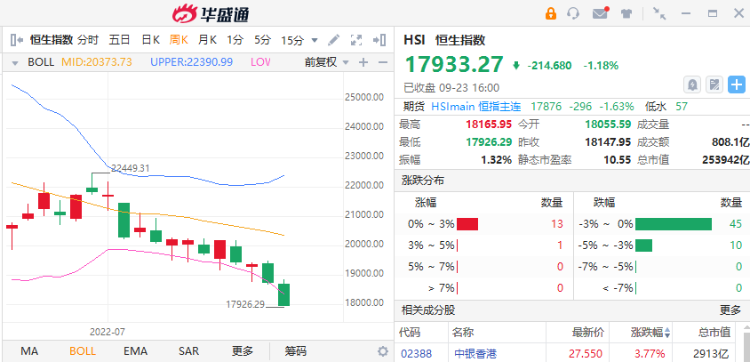Screen dimensions: 750x362
Task: Open the note memo icon beside bell
Action: tap(714, 86)
